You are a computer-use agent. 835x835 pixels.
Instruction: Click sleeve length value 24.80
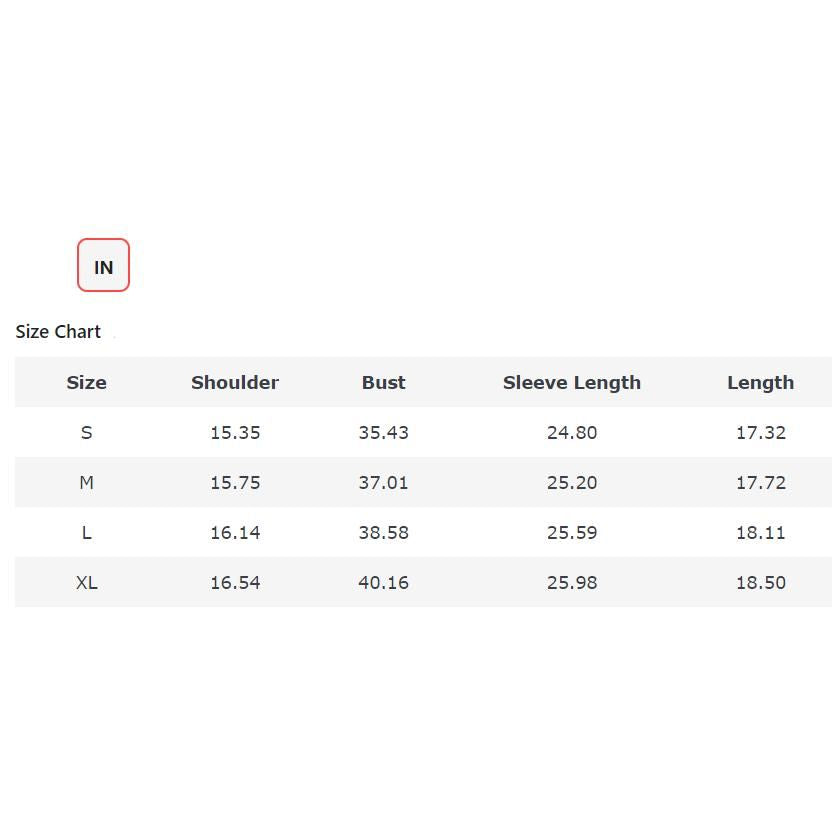(x=571, y=432)
